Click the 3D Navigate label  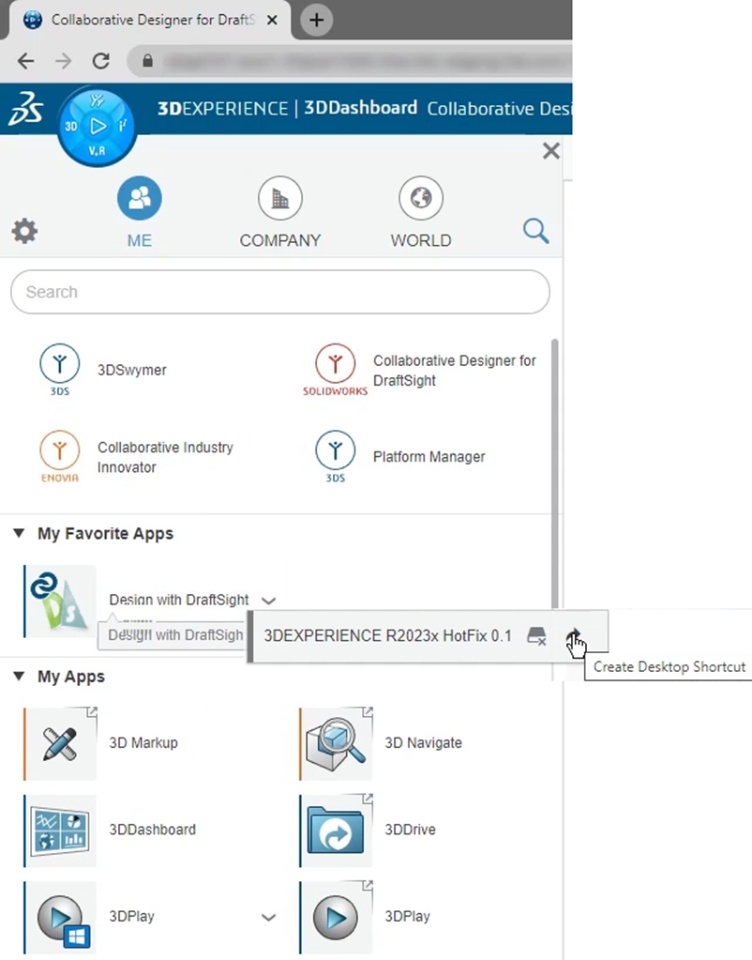(423, 743)
